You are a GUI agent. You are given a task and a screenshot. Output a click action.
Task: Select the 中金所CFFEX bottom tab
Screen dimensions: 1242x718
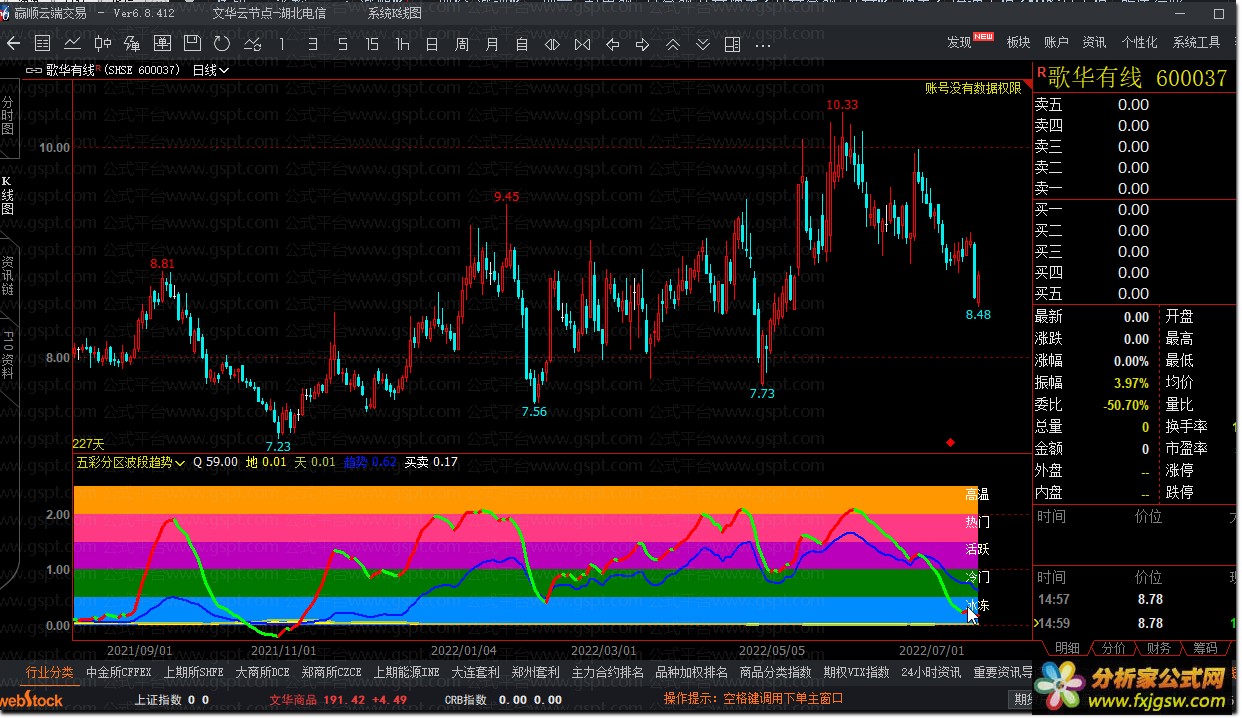pyautogui.click(x=119, y=672)
